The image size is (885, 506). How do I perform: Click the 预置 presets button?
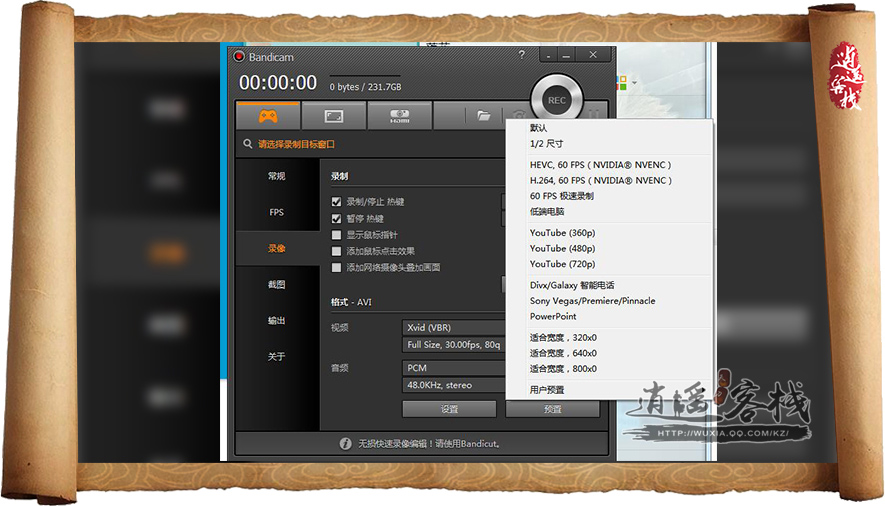[x=553, y=409]
